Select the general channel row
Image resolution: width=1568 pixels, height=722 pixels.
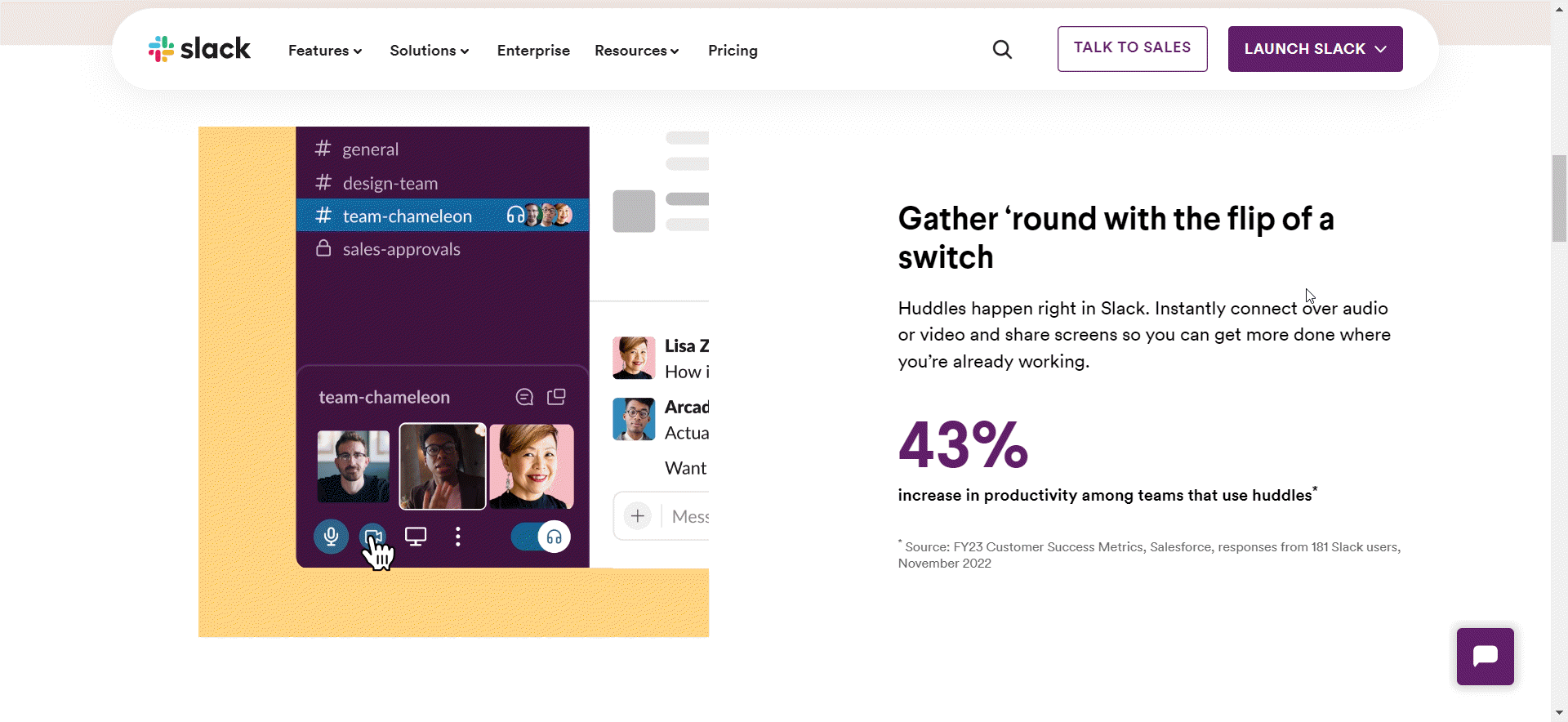pyautogui.click(x=442, y=149)
